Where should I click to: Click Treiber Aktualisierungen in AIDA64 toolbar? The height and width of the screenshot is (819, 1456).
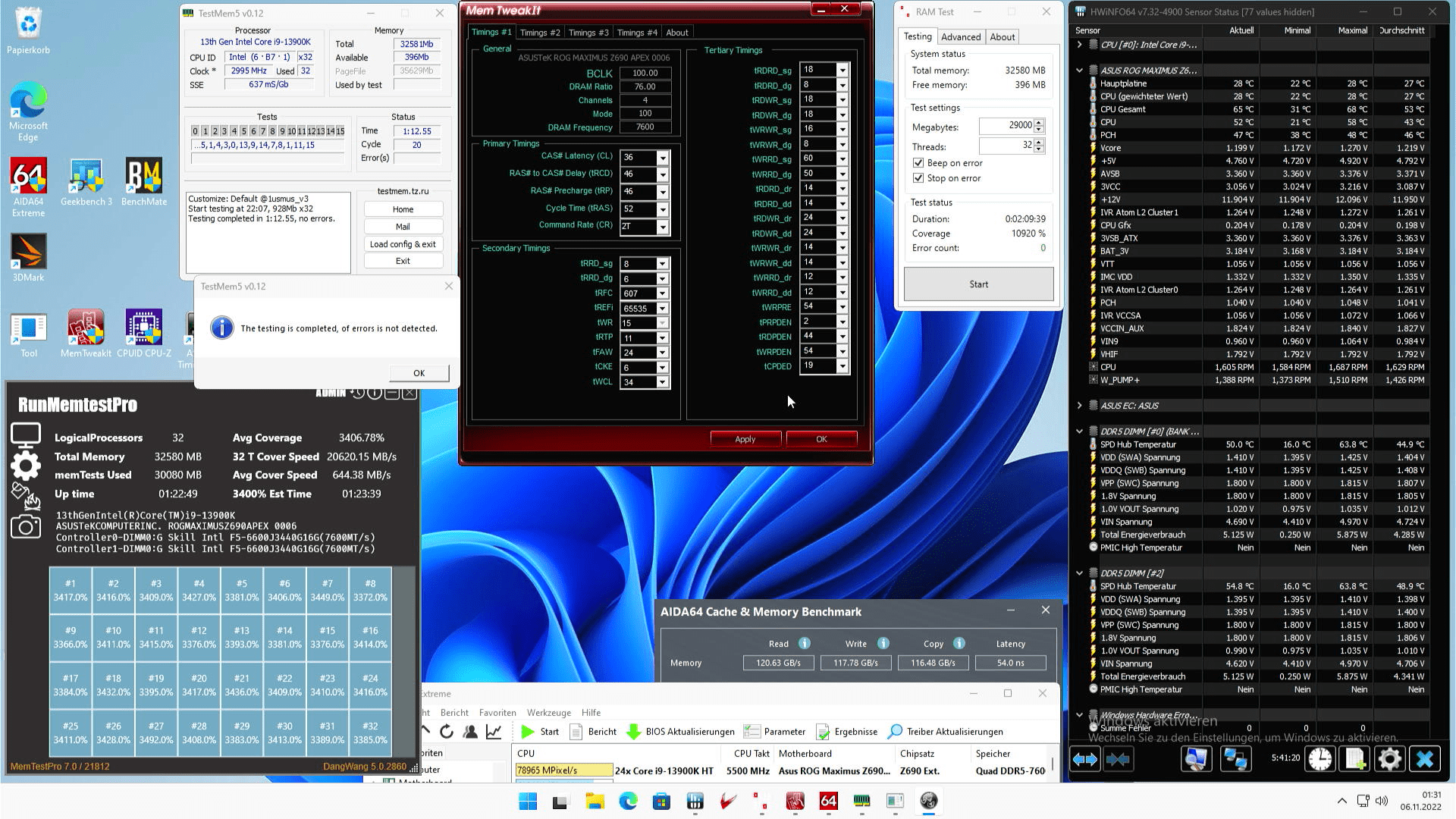click(946, 732)
